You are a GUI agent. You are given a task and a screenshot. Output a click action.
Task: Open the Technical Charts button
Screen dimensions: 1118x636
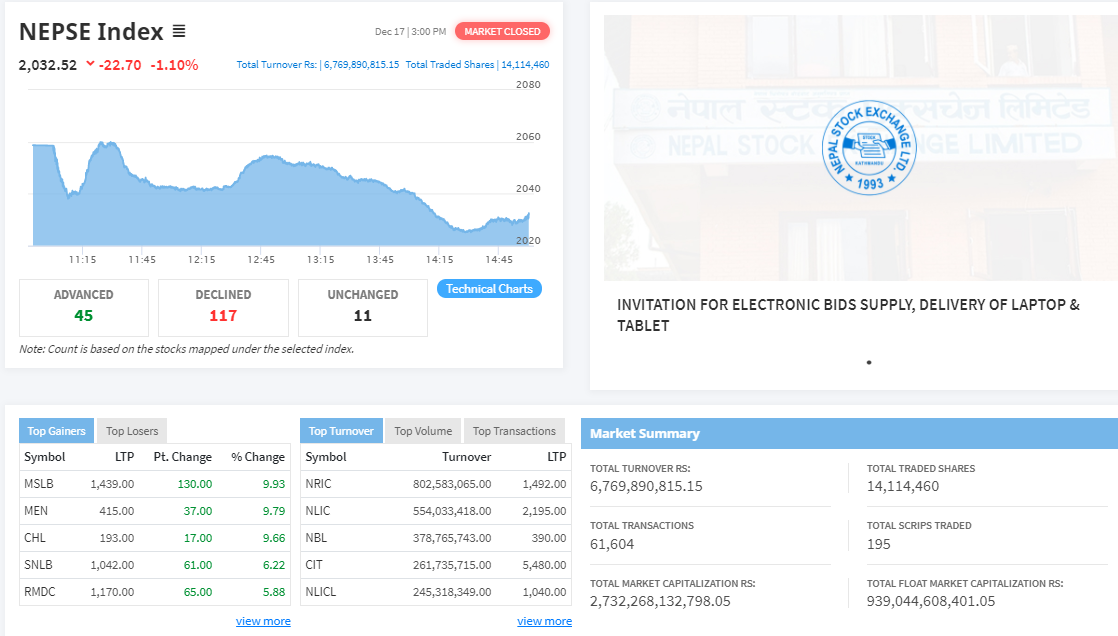489,289
